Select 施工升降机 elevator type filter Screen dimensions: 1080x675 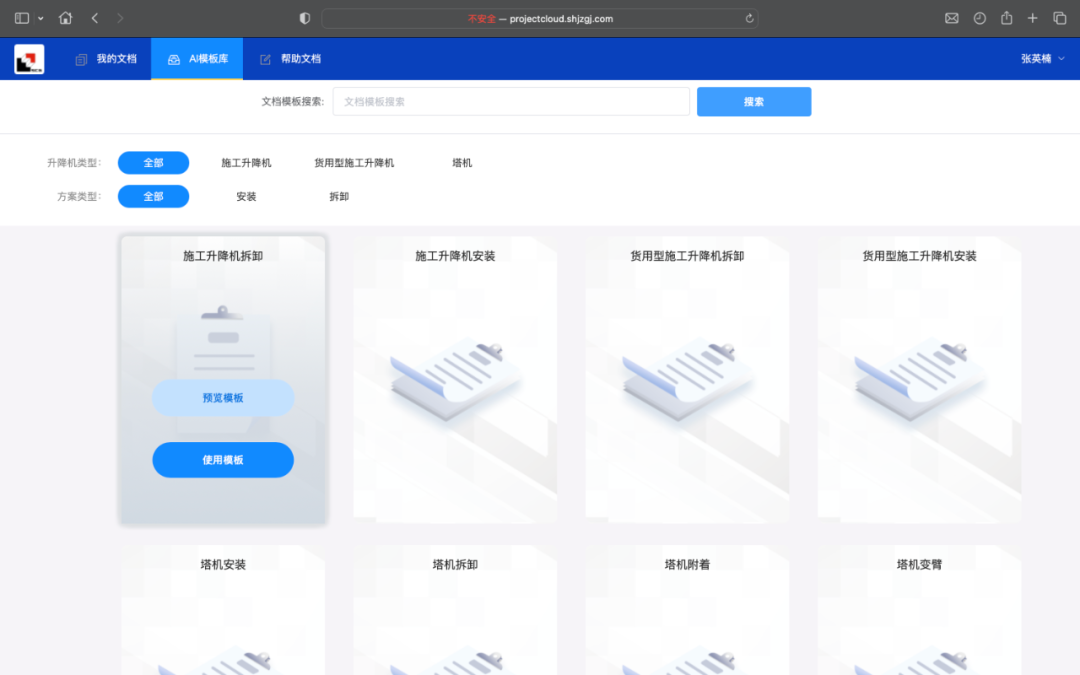click(x=246, y=162)
